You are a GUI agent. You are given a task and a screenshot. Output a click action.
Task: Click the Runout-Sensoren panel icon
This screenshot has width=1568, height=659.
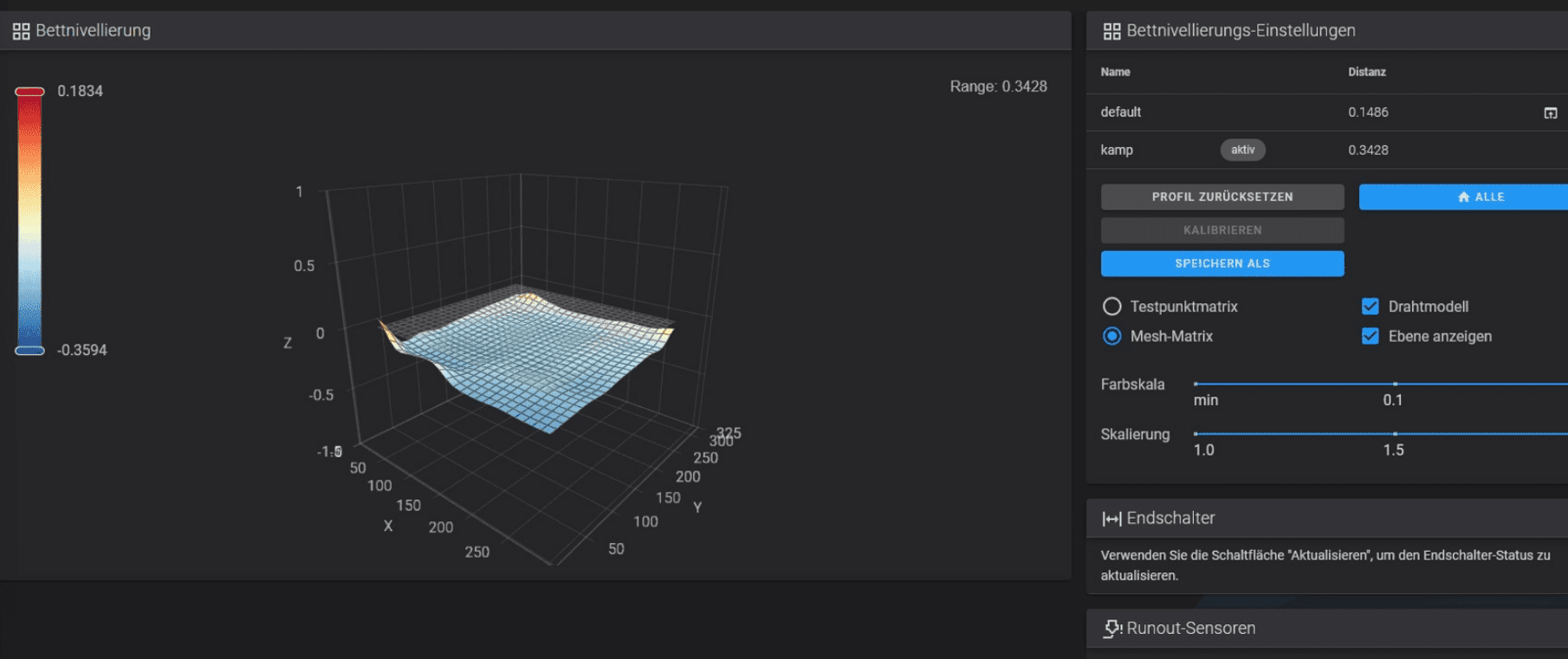click(1112, 629)
